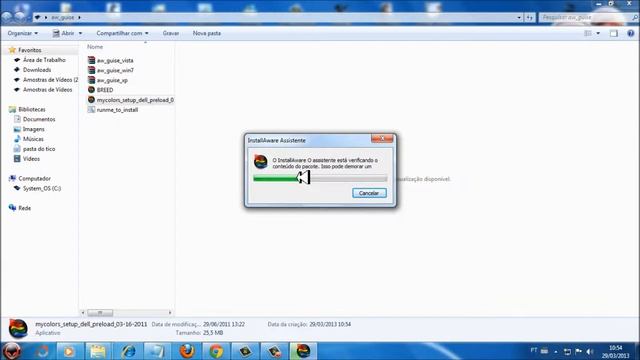
Task: Click the mycolors icon in the details pane
Action: coord(18,328)
